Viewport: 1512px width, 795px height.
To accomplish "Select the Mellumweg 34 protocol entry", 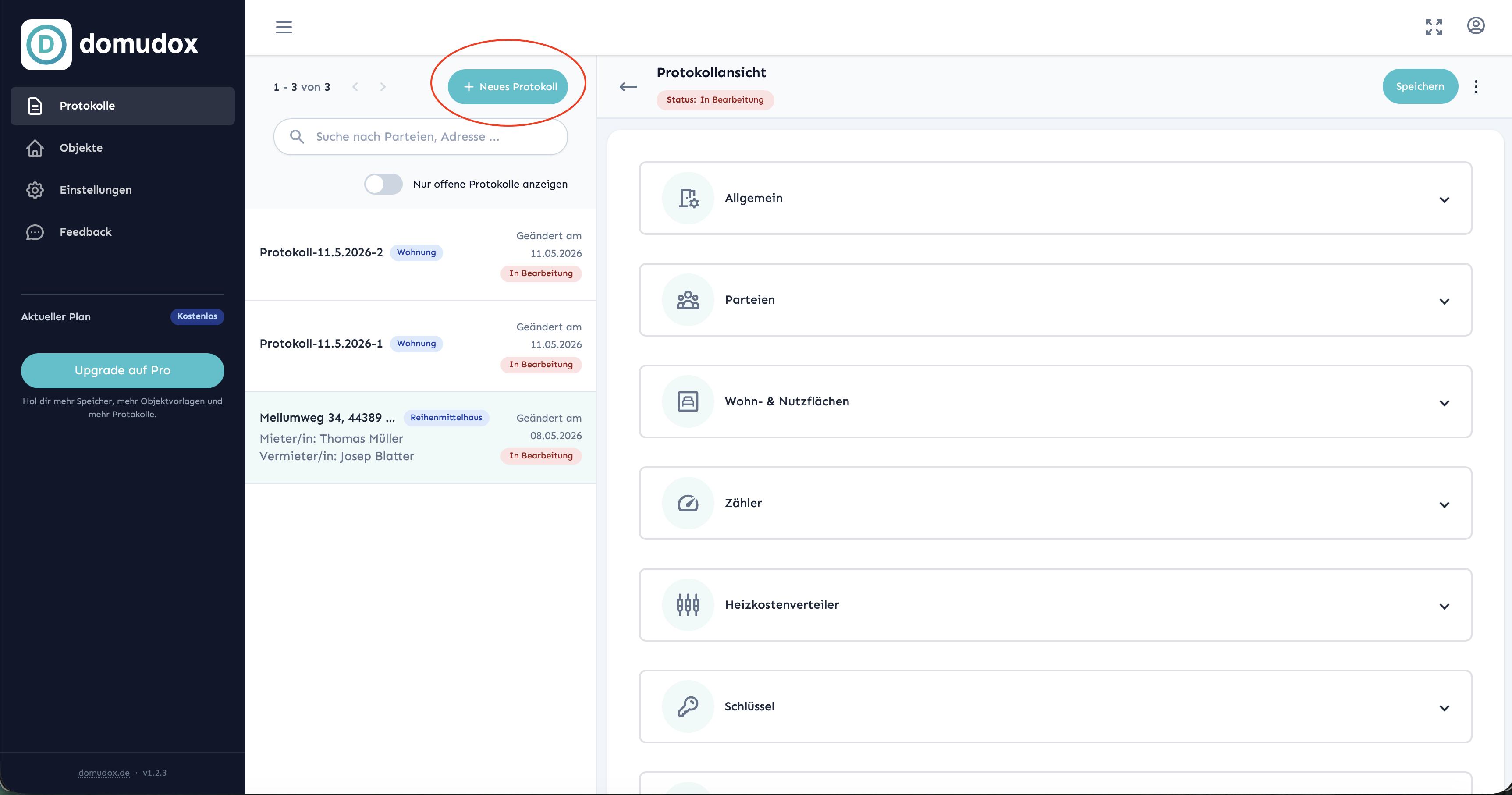I will pos(420,437).
